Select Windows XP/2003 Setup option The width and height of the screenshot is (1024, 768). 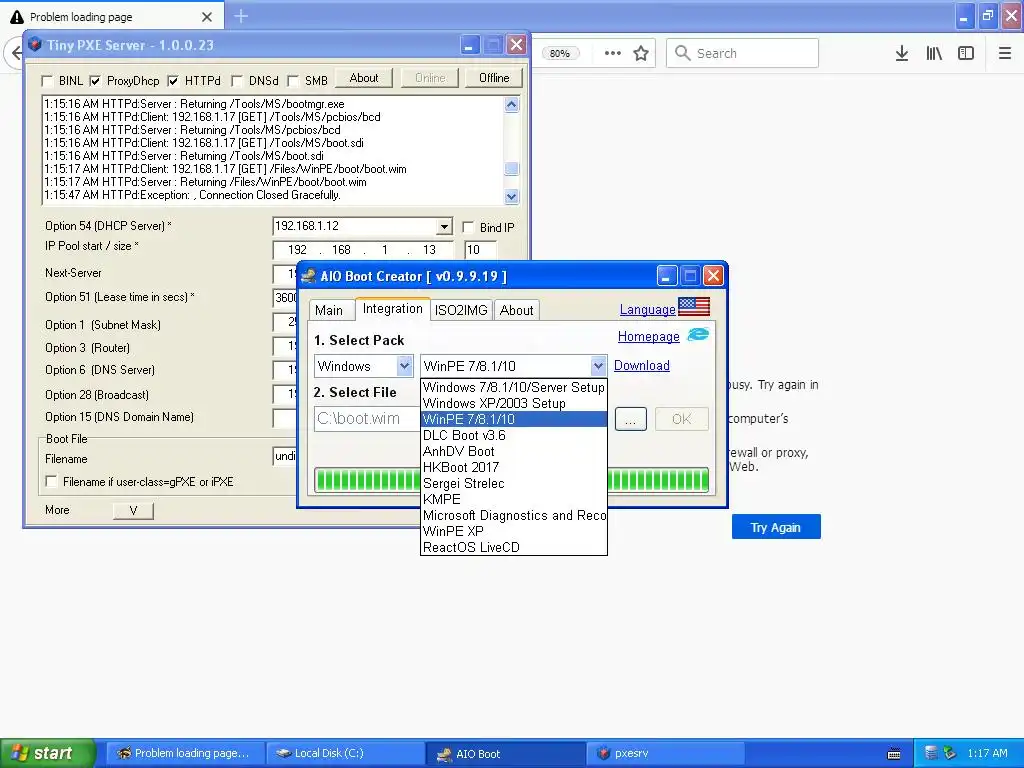tap(513, 404)
